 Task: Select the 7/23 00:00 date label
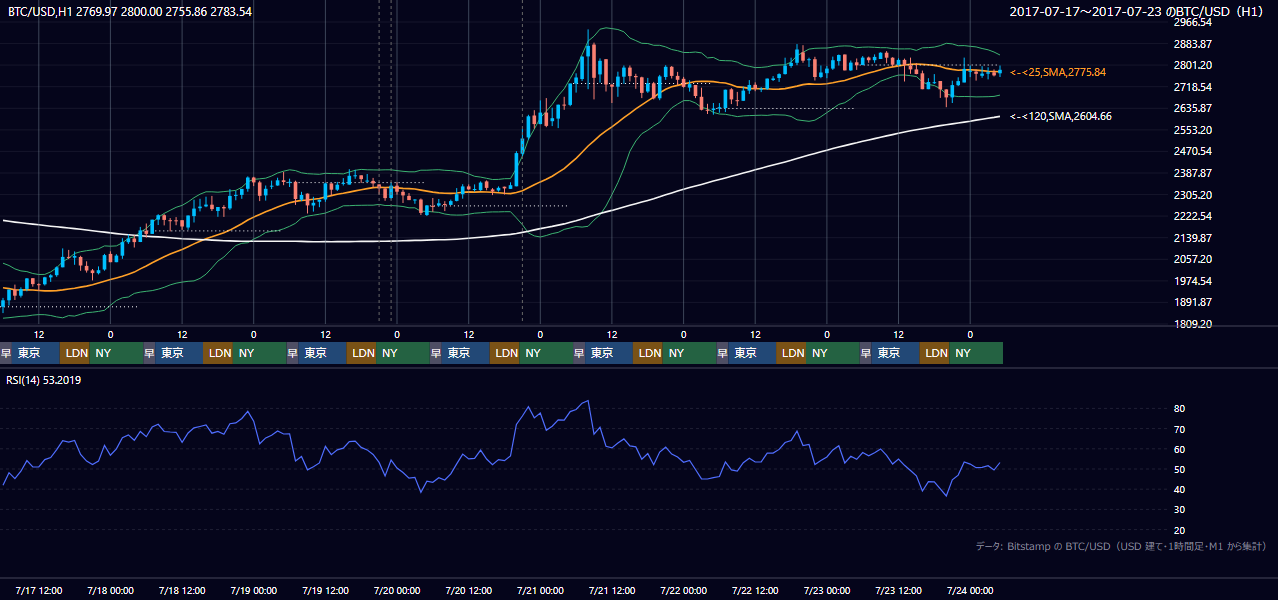[x=827, y=590]
